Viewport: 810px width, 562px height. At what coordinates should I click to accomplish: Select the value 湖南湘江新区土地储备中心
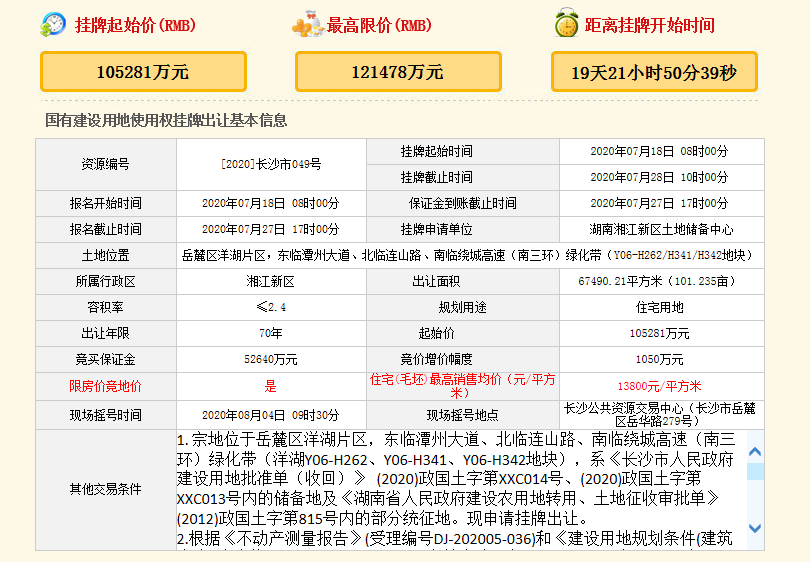pyautogui.click(x=661, y=229)
